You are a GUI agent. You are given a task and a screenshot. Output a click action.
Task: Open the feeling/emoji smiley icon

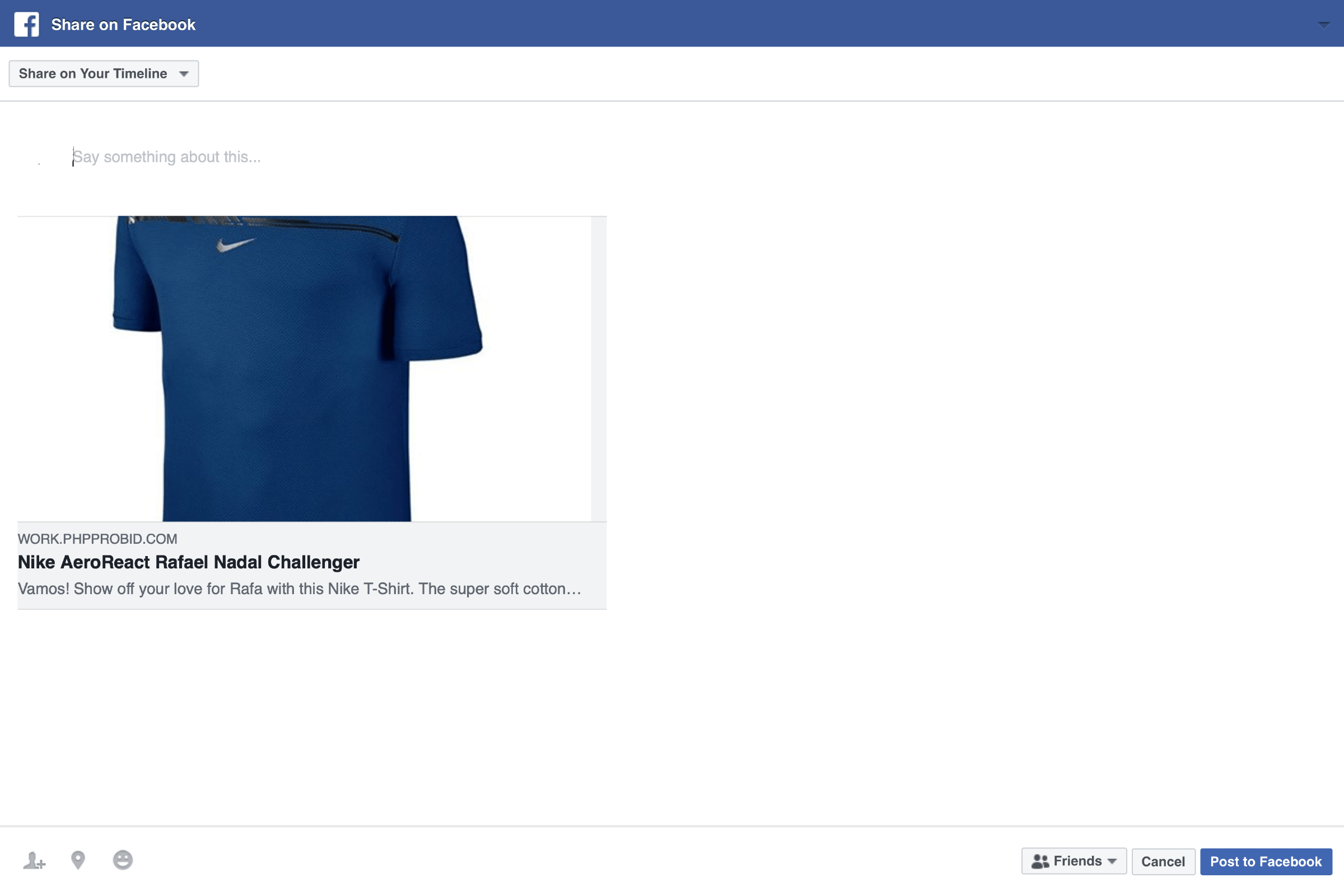pyautogui.click(x=123, y=860)
